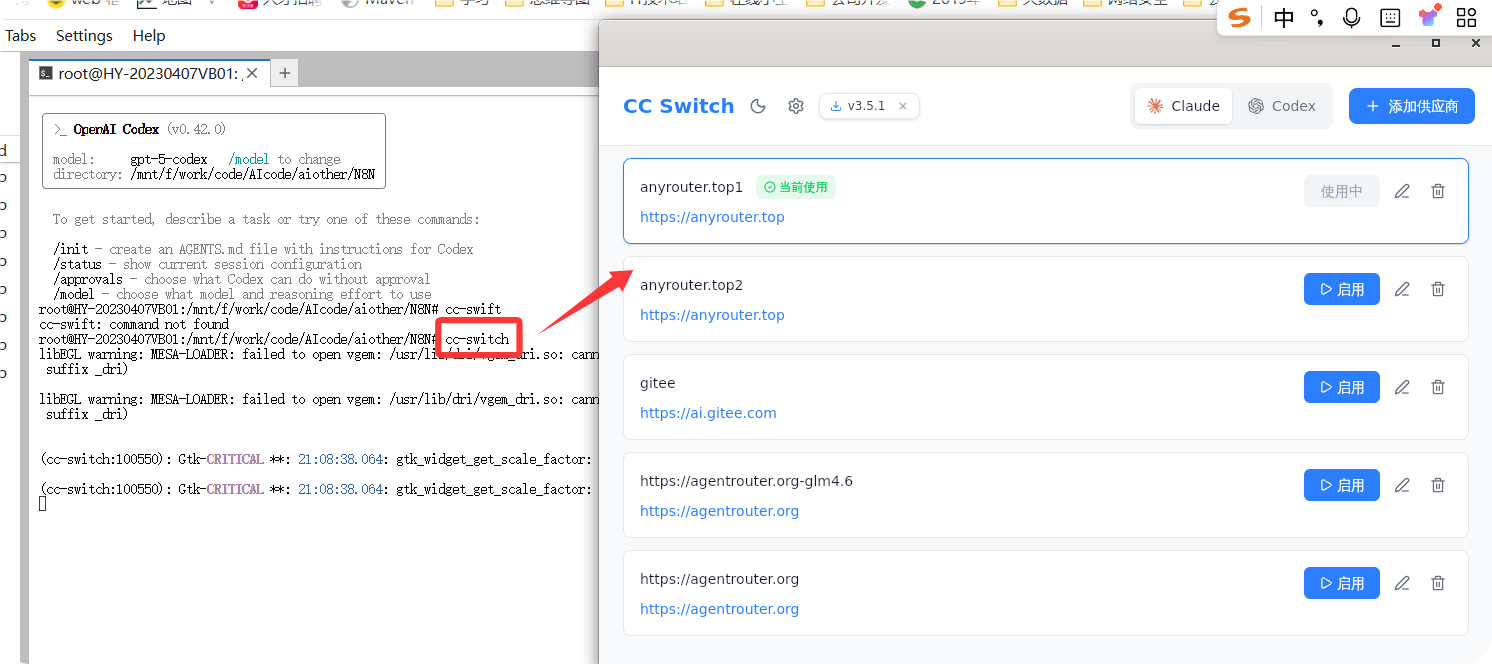Switch to the Codex app tab
1492x664 pixels.
[1282, 106]
